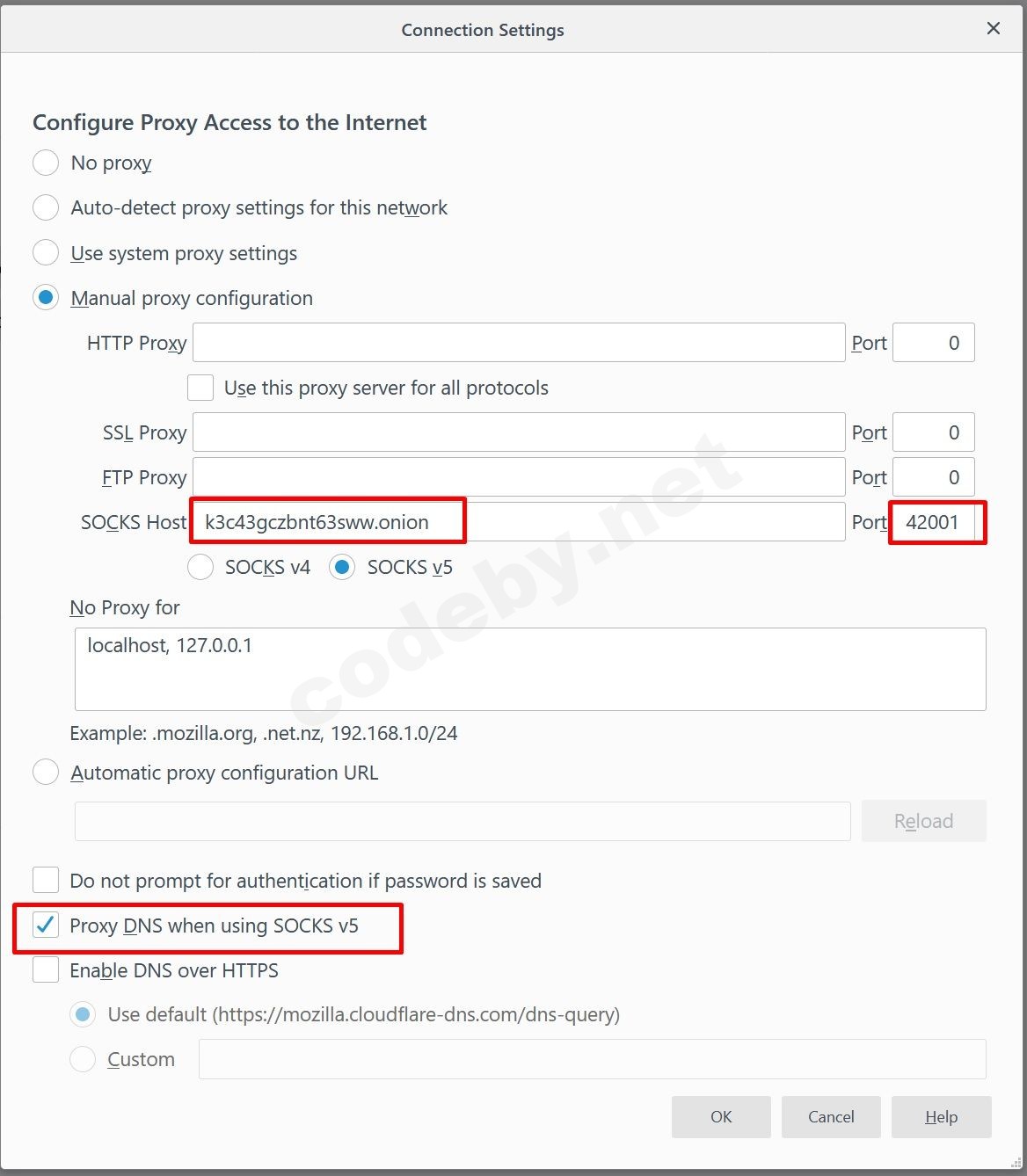Click the SOCKS Host address field

click(519, 522)
